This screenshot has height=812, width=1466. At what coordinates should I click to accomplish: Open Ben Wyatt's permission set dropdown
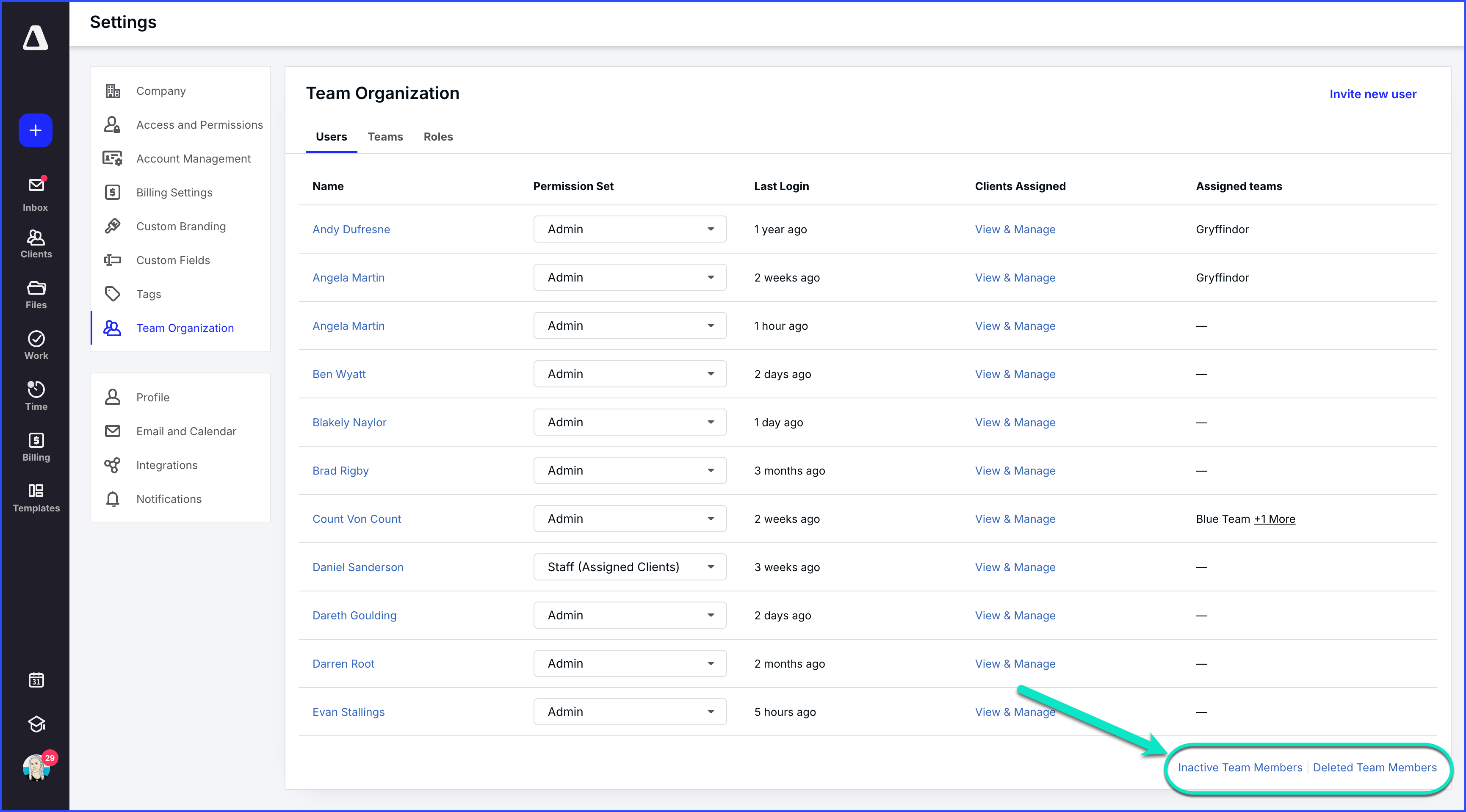click(629, 374)
